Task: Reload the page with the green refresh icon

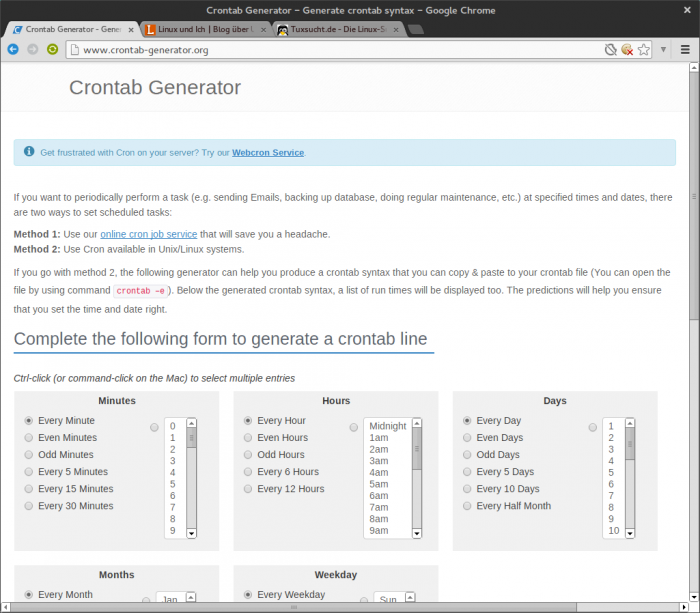Action: click(x=53, y=49)
